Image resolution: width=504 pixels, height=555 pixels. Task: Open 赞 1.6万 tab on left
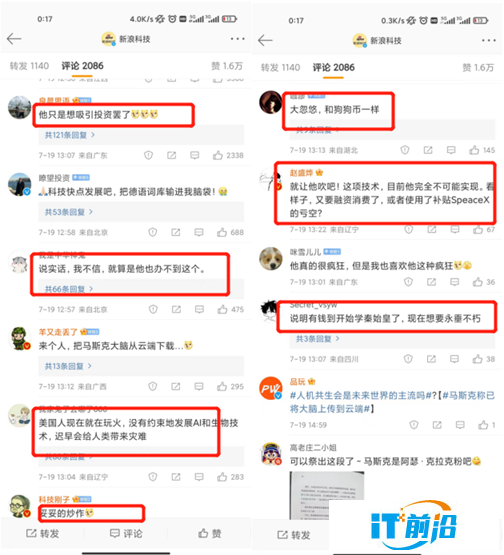pos(227,66)
